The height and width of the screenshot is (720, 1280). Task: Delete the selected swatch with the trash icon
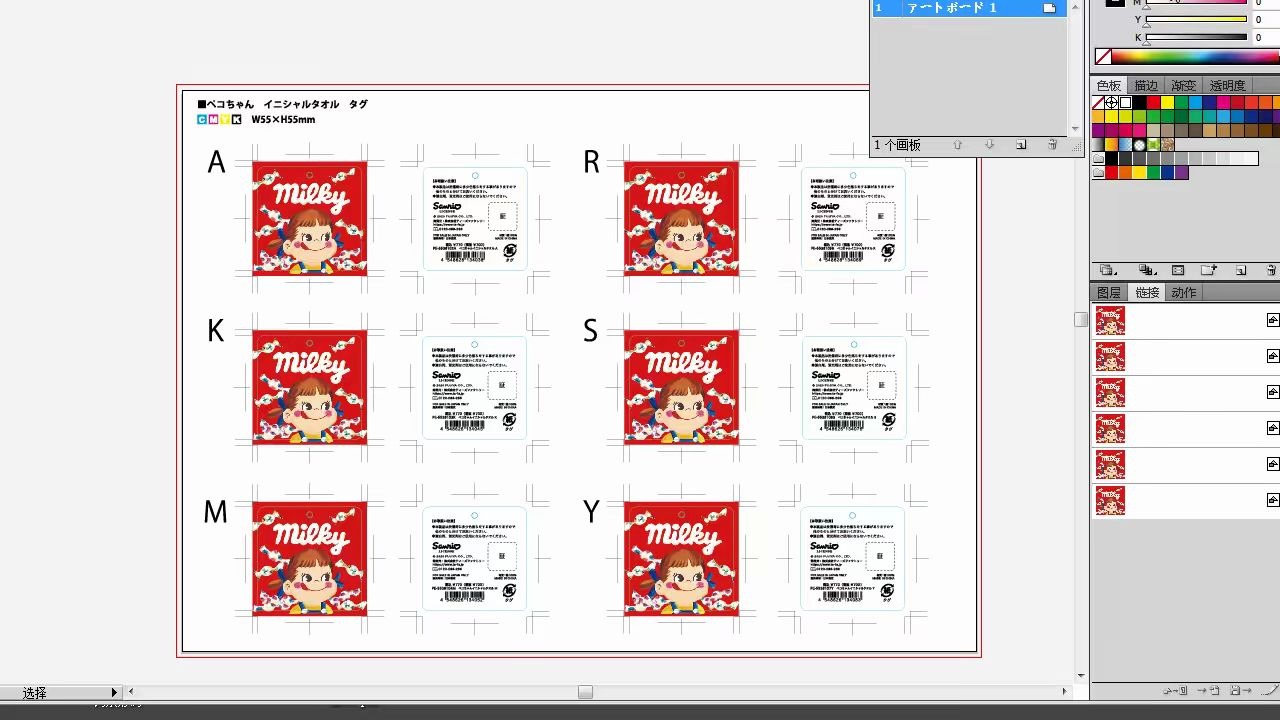click(x=1272, y=270)
